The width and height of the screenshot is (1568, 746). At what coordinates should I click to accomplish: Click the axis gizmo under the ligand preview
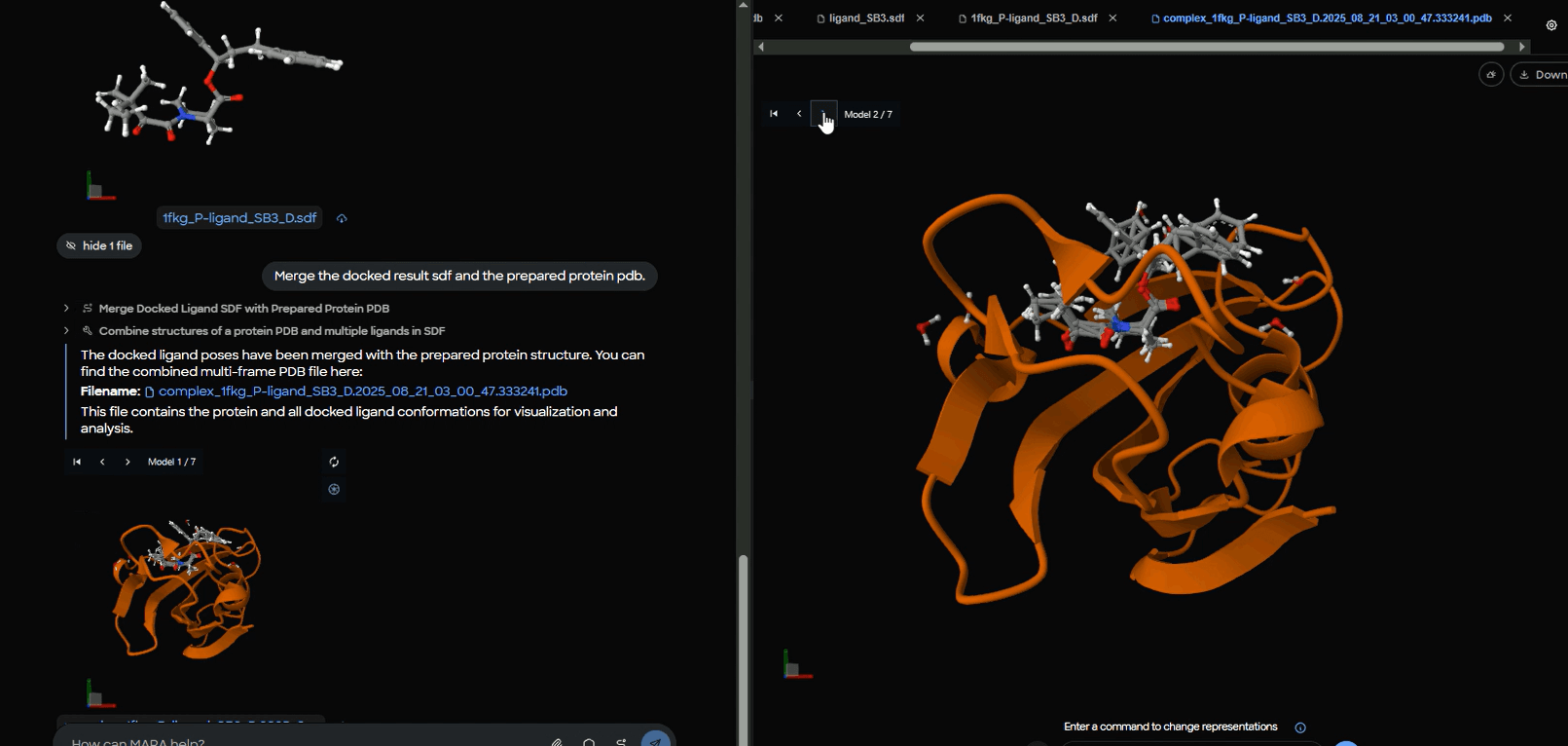[x=99, y=186]
